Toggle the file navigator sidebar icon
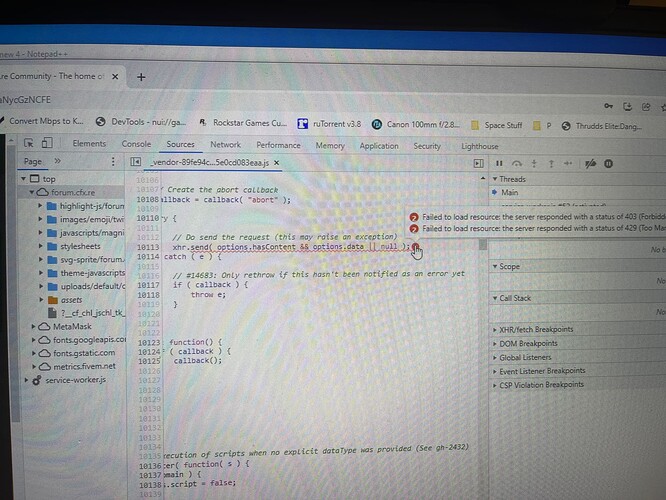Image resolution: width=666 pixels, height=500 pixels. [x=135, y=162]
